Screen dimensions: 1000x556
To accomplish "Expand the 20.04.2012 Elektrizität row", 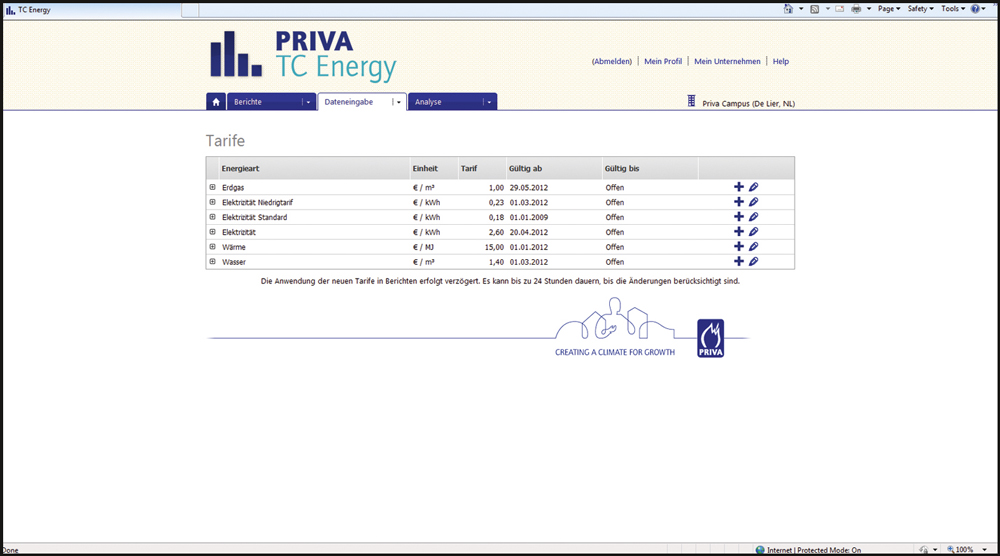I will 212,231.
